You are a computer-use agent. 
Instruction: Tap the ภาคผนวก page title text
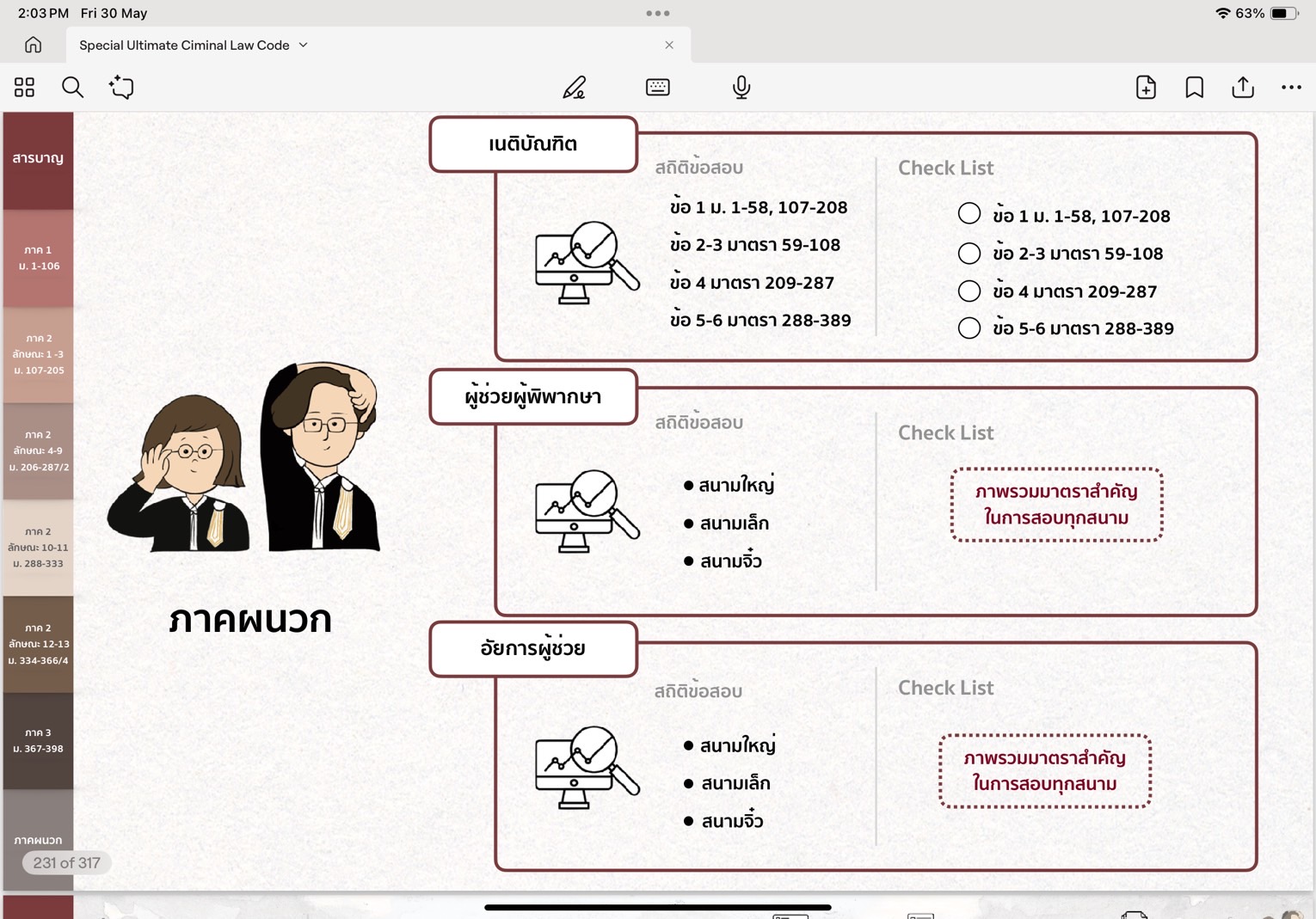pos(250,619)
